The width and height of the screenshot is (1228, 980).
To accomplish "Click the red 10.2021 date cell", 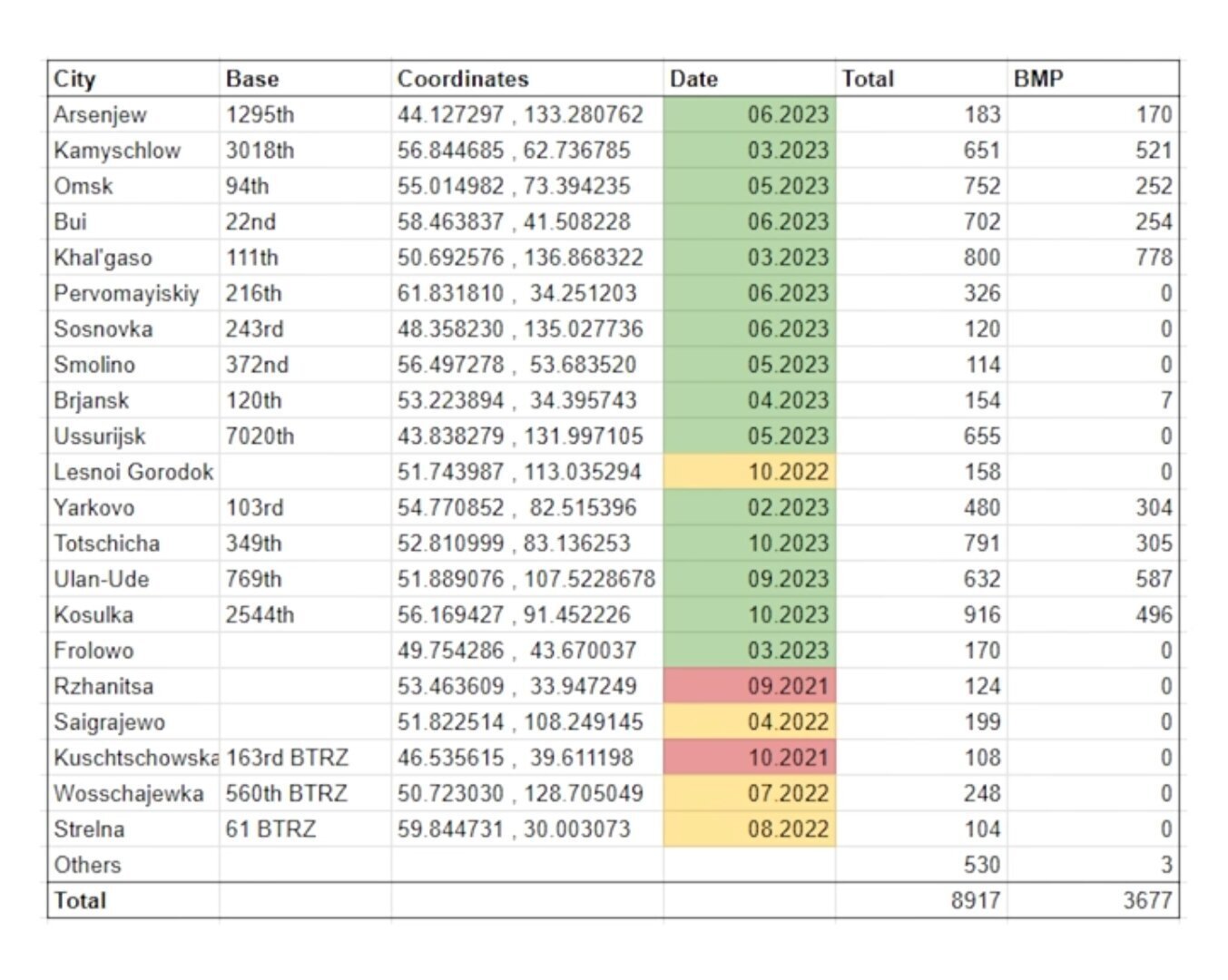I will click(750, 758).
